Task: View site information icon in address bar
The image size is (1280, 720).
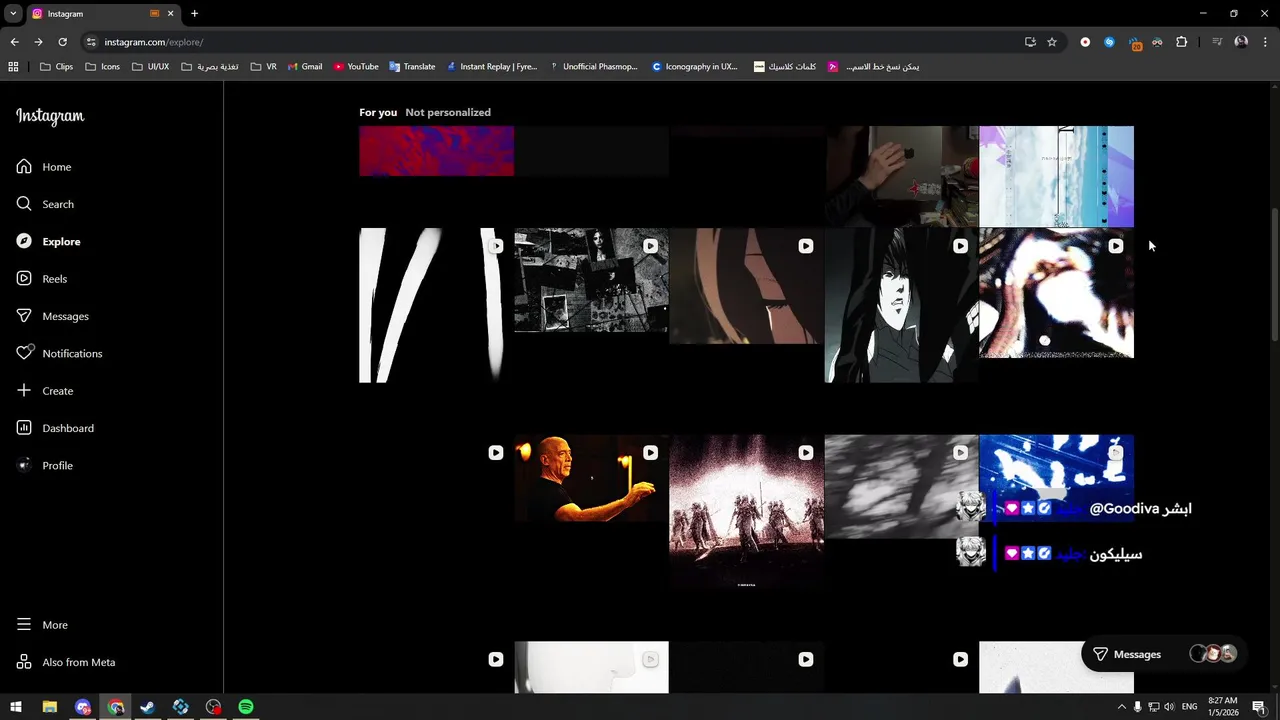Action: (91, 42)
